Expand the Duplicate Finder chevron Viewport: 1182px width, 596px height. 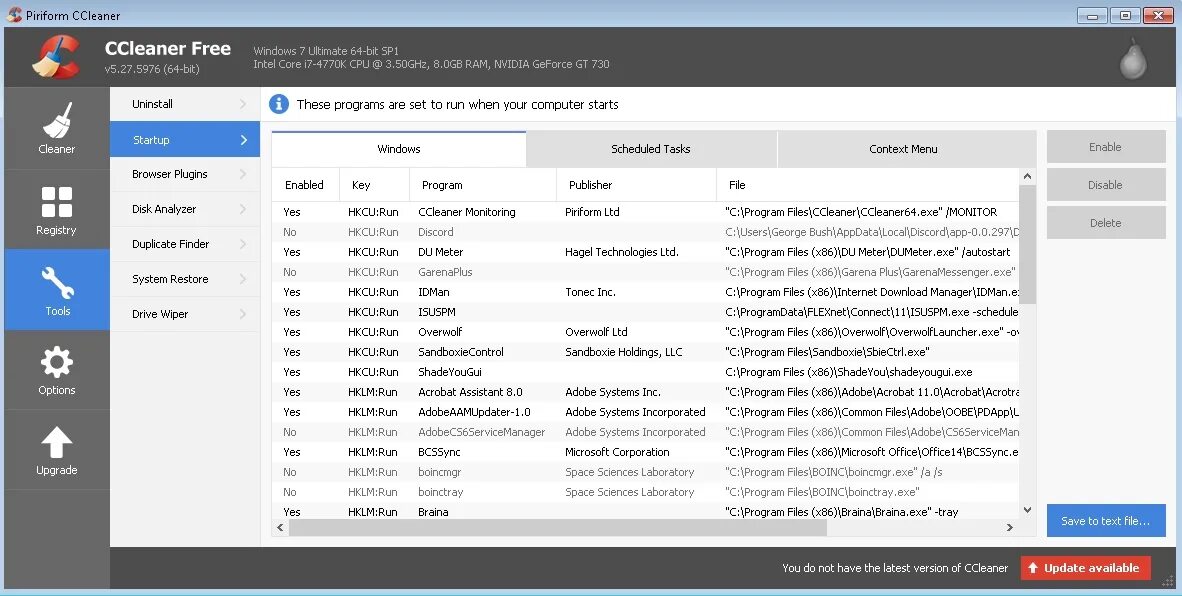click(243, 244)
